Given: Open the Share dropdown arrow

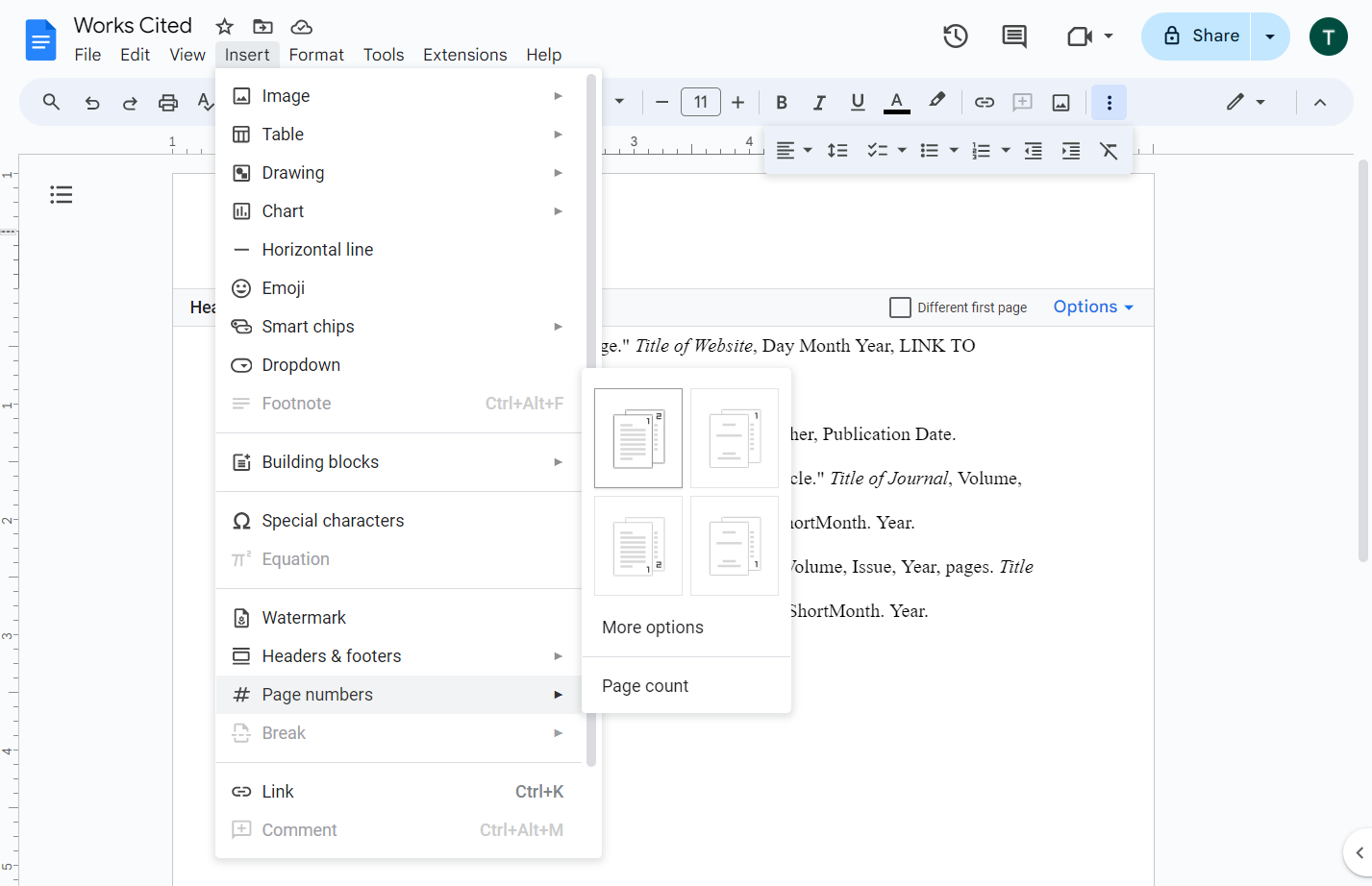Looking at the screenshot, I should tap(1270, 37).
